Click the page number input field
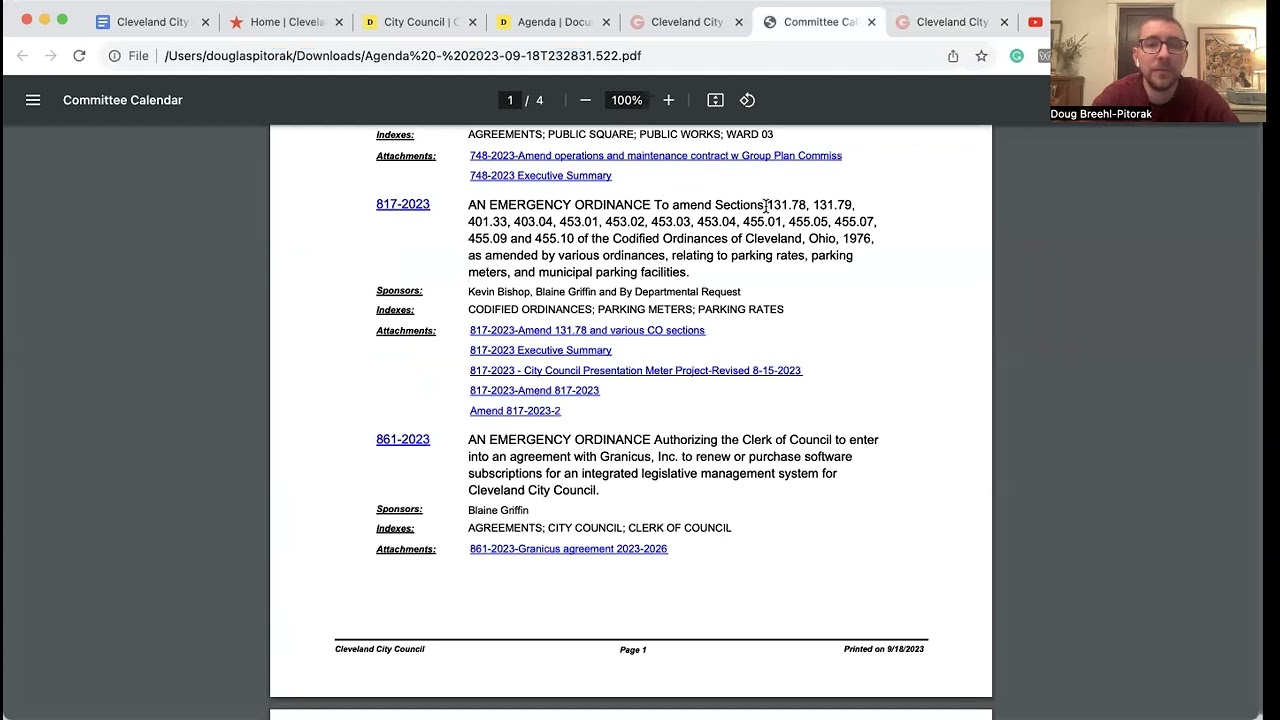 pyautogui.click(x=510, y=100)
